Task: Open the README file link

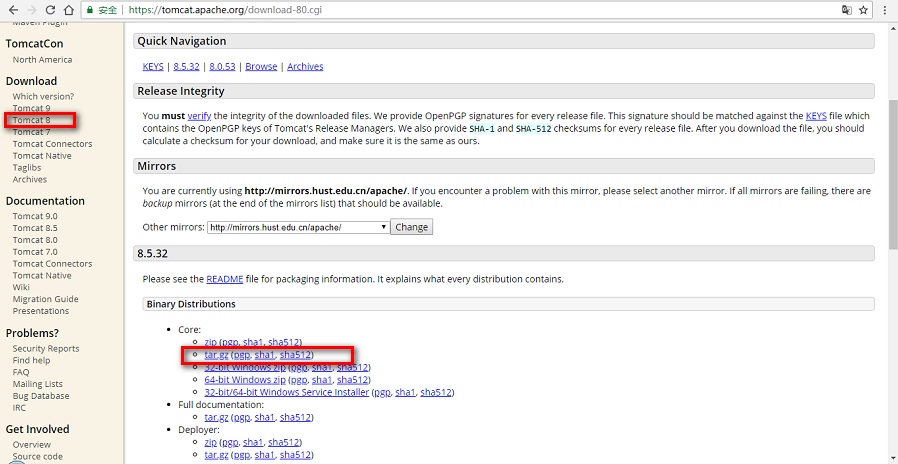Action: (225, 280)
